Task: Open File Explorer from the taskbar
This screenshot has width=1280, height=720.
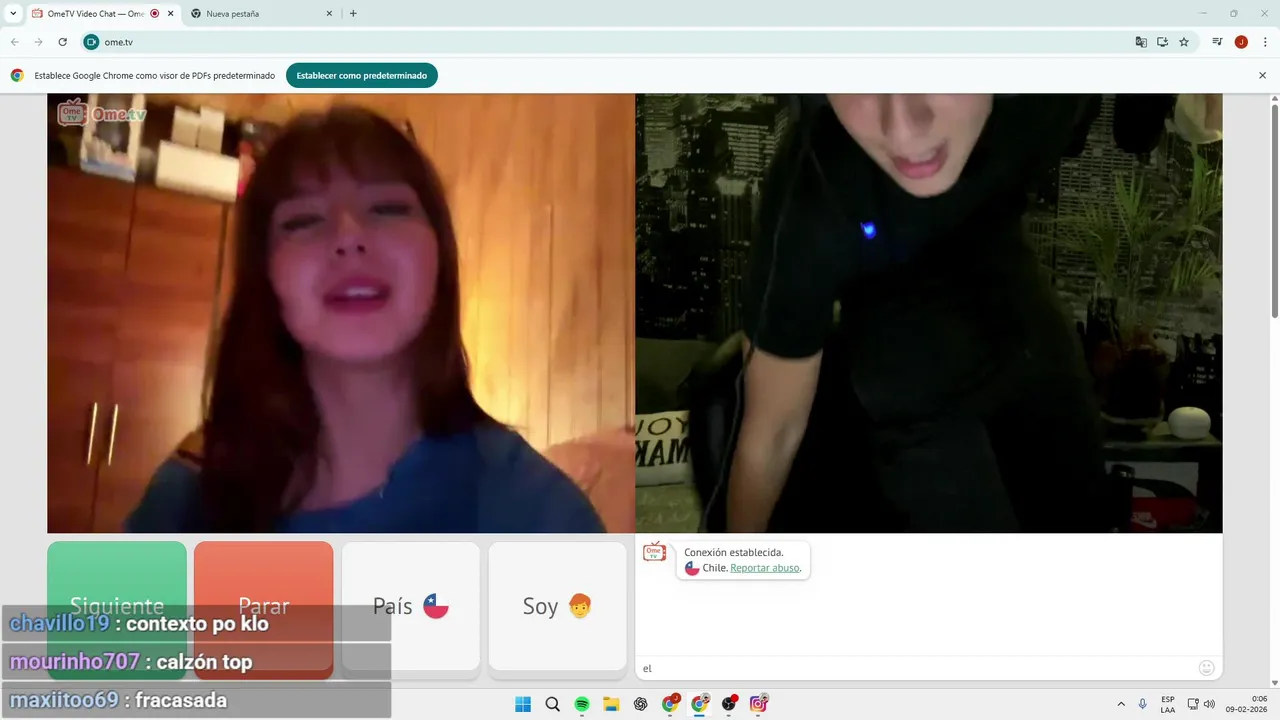Action: [611, 704]
